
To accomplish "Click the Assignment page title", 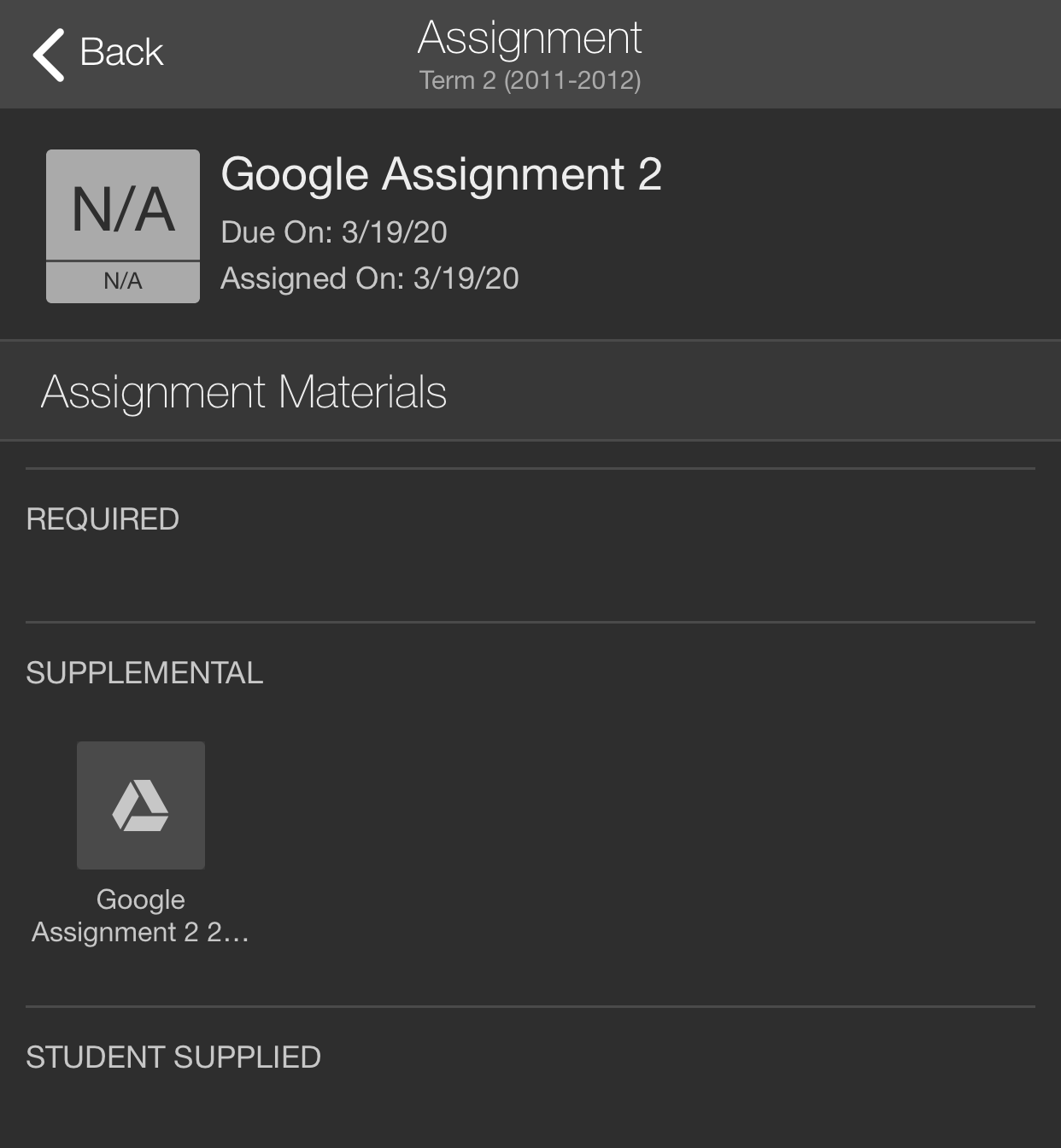I will pos(530,38).
